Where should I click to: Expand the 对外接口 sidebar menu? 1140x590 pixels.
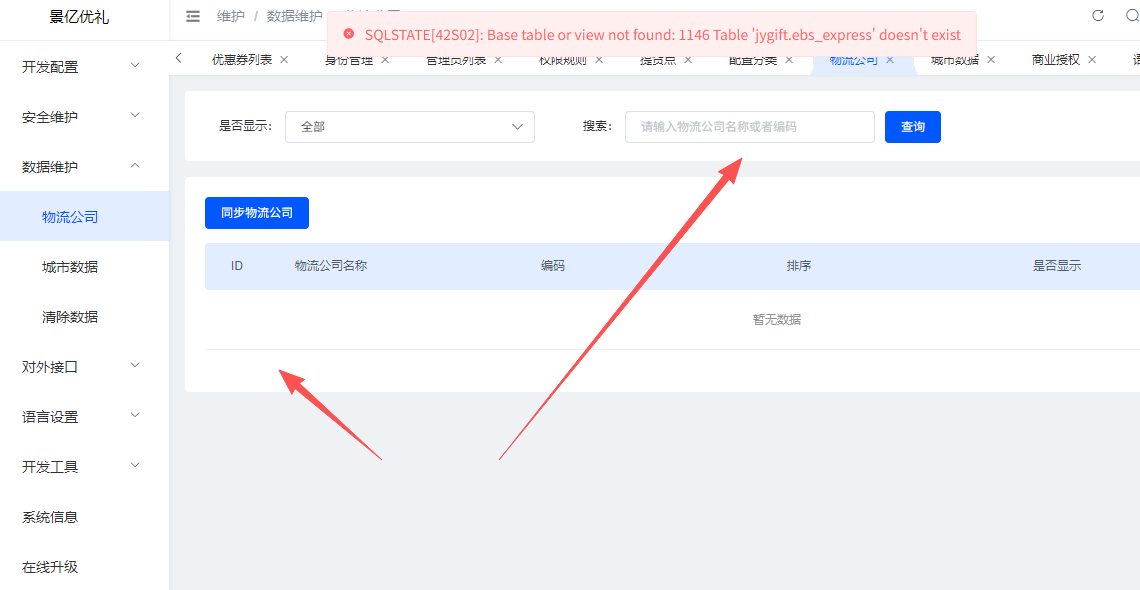pyautogui.click(x=84, y=367)
